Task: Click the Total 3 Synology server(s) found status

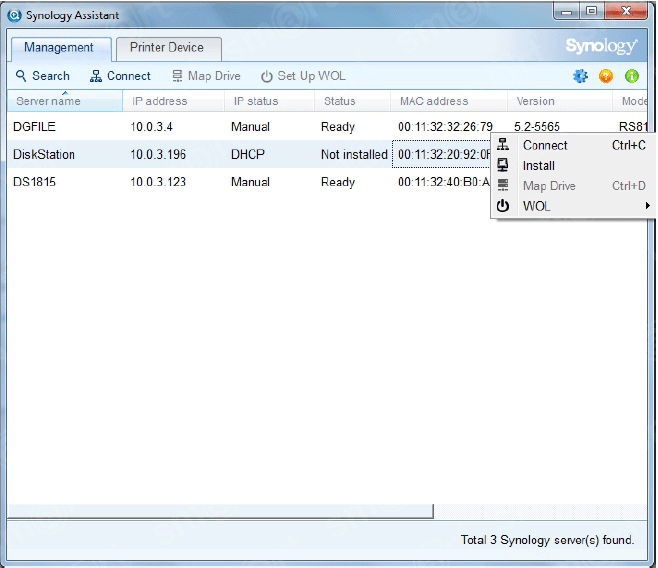Action: click(547, 540)
